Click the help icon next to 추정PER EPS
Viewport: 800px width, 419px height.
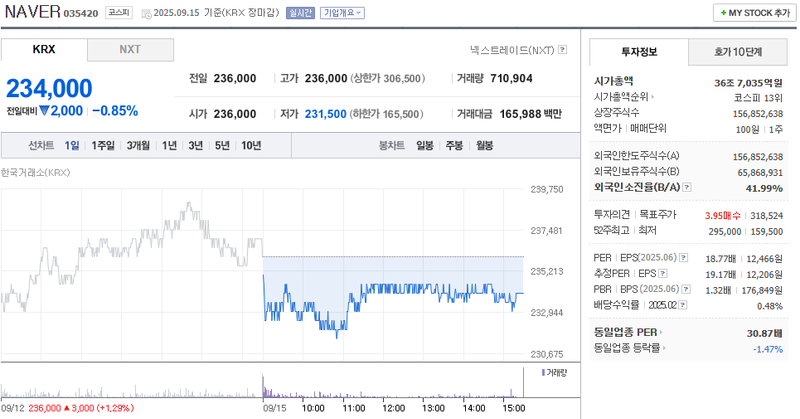click(663, 274)
